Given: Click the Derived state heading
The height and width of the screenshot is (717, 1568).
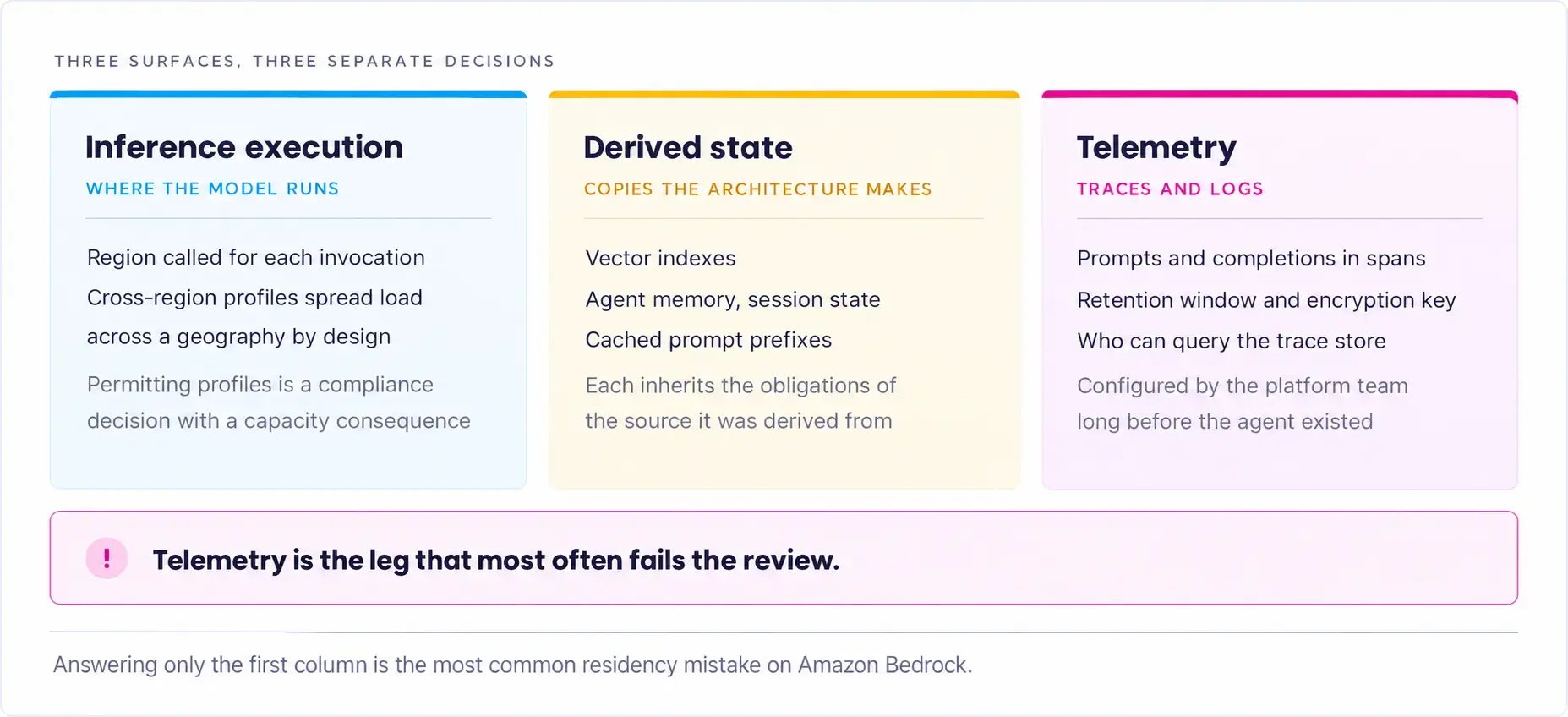Looking at the screenshot, I should [688, 148].
